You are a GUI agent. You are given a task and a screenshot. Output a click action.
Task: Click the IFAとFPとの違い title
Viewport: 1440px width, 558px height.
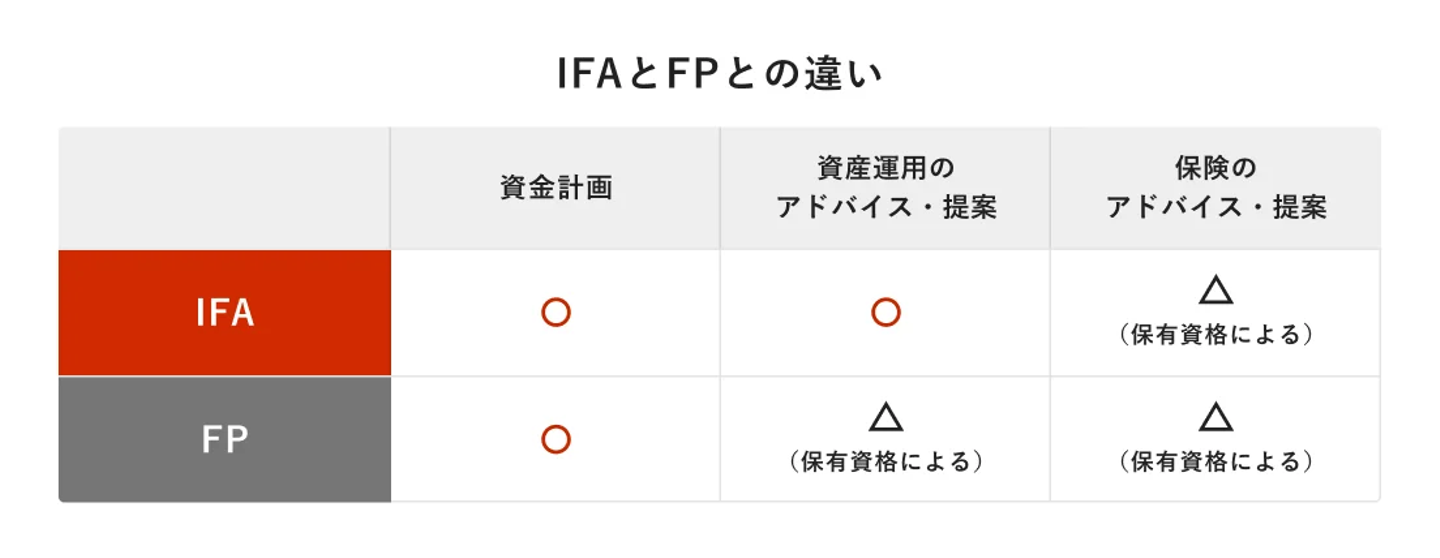pyautogui.click(x=720, y=76)
